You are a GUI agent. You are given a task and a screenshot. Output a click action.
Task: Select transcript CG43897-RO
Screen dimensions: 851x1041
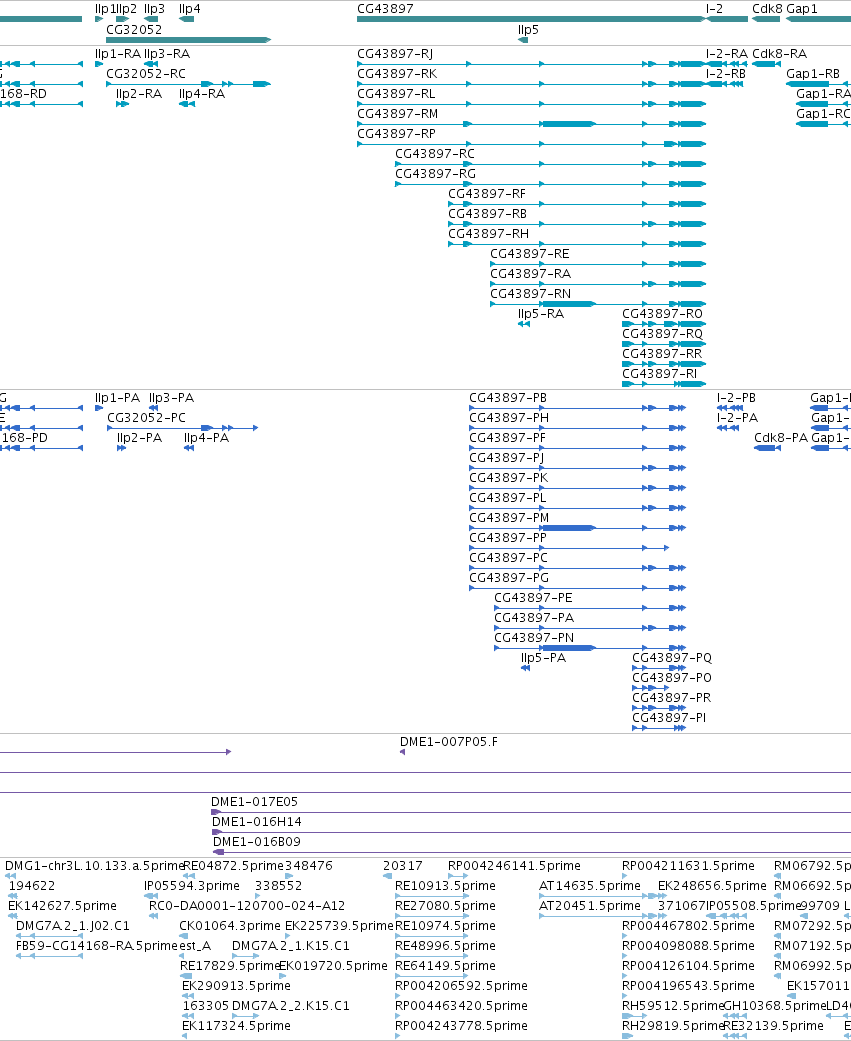point(662,313)
